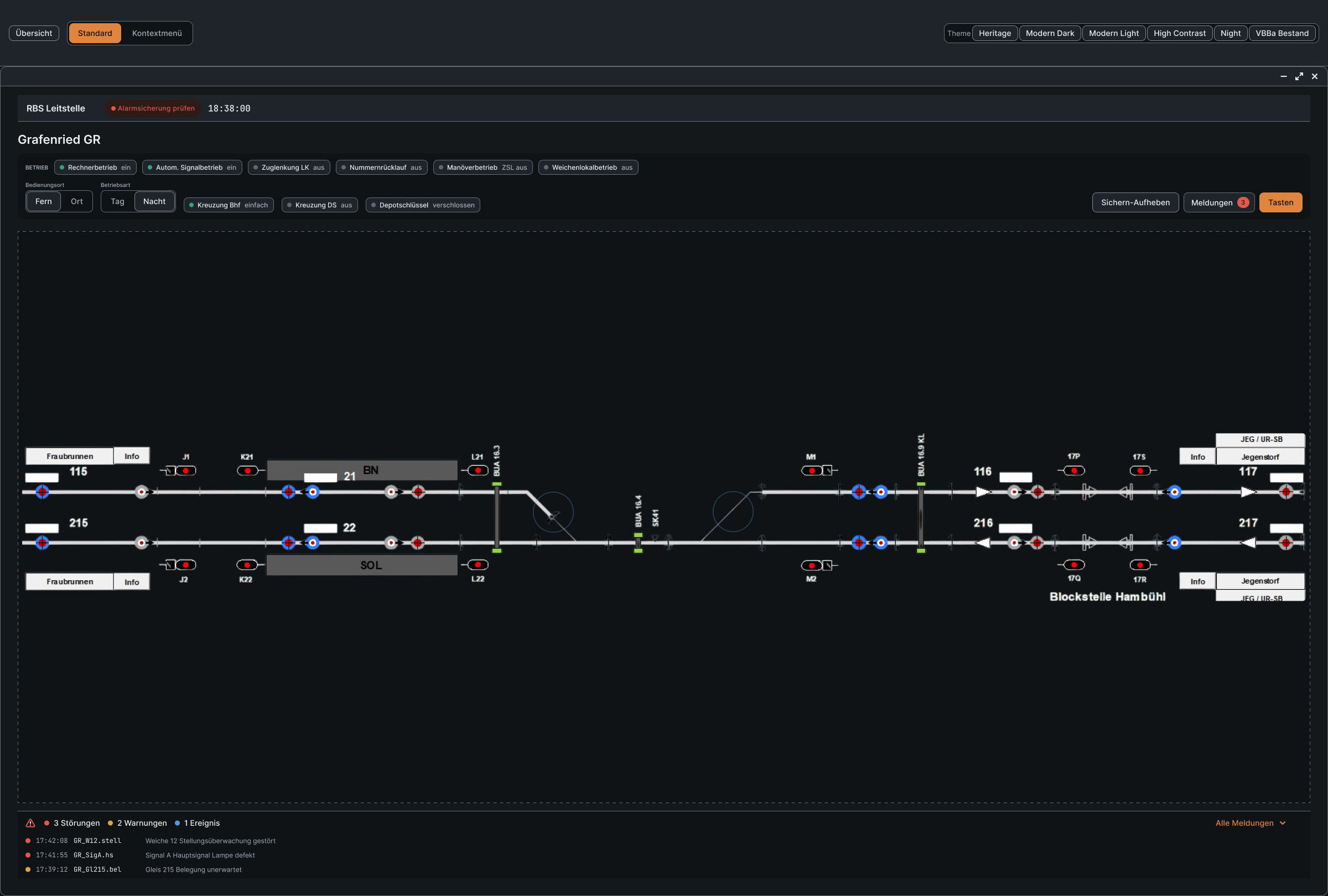Open the Übersicht view
This screenshot has height=896, width=1328.
coord(34,33)
